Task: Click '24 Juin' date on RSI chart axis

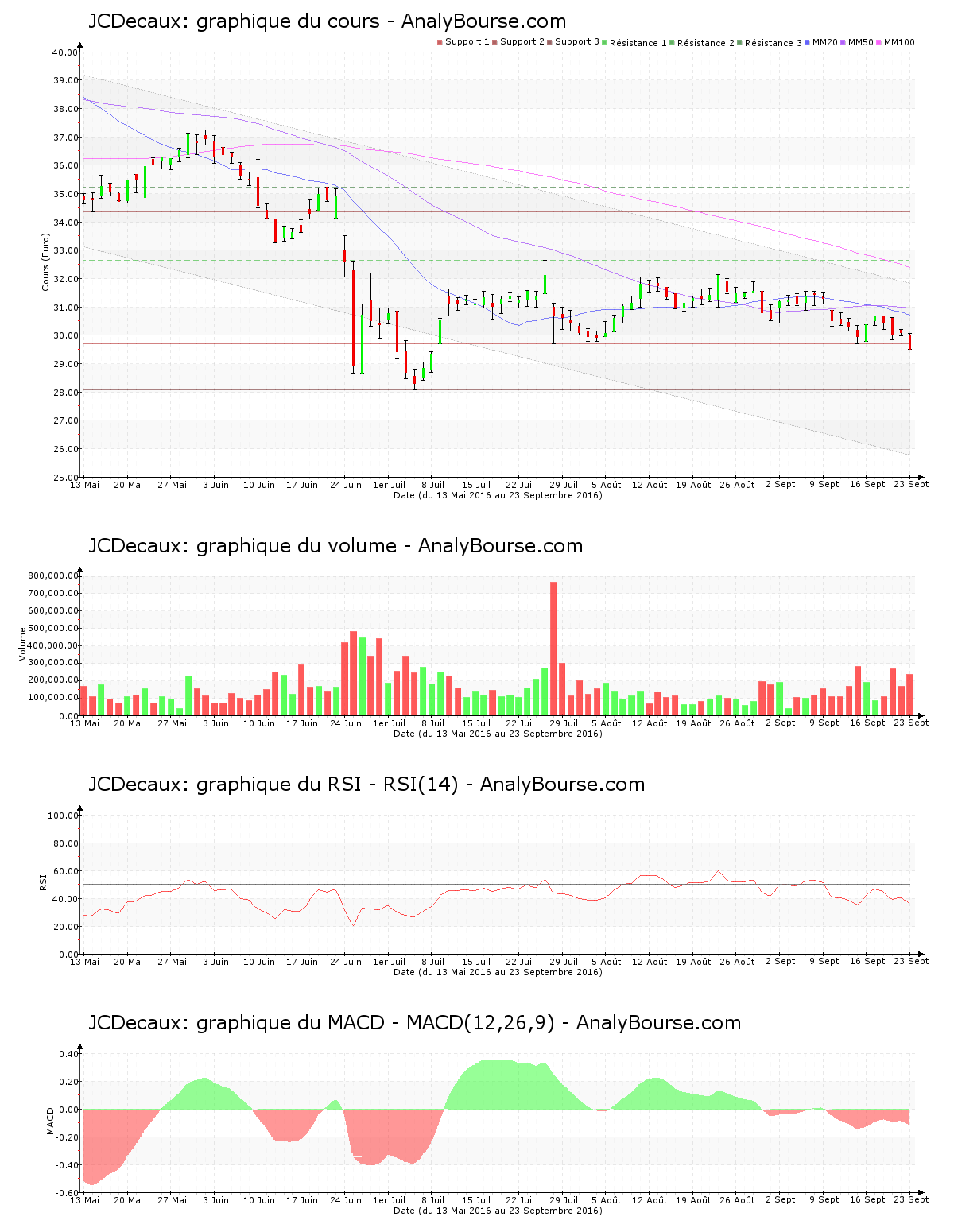Action: point(346,962)
